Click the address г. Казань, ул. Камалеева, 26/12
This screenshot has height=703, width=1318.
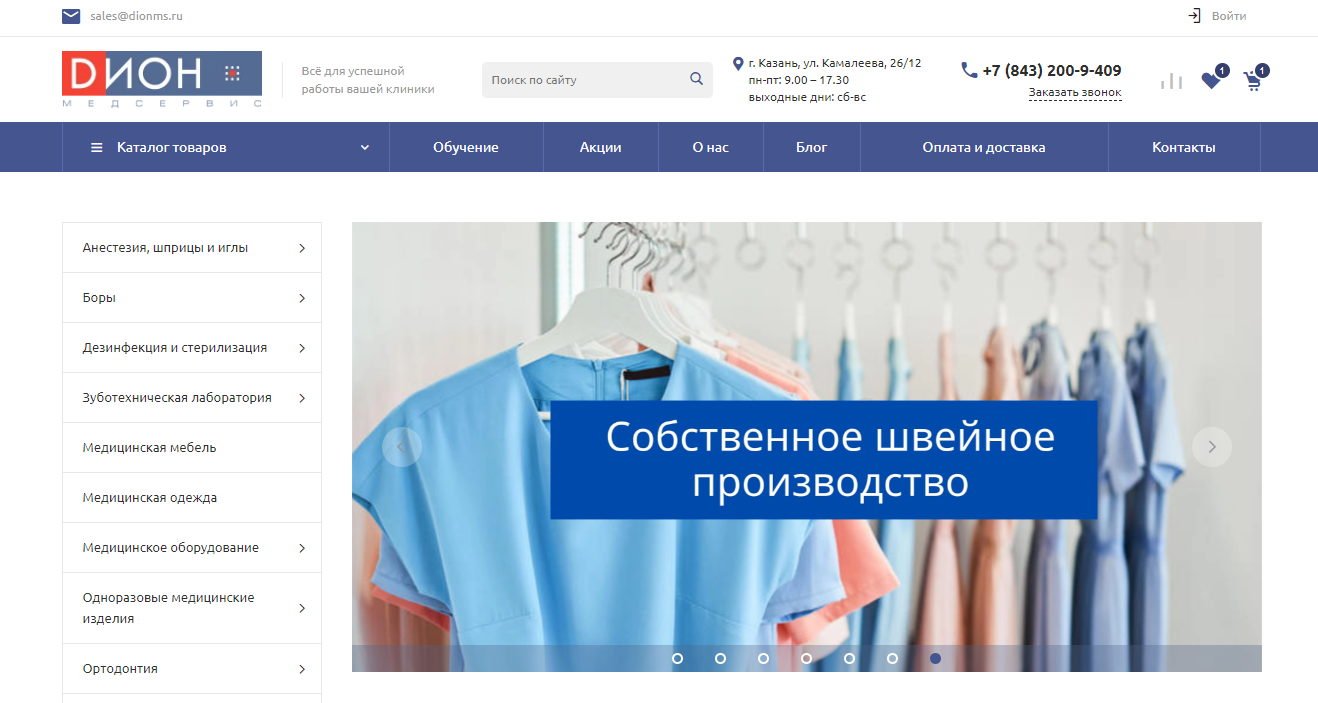pyautogui.click(x=835, y=63)
